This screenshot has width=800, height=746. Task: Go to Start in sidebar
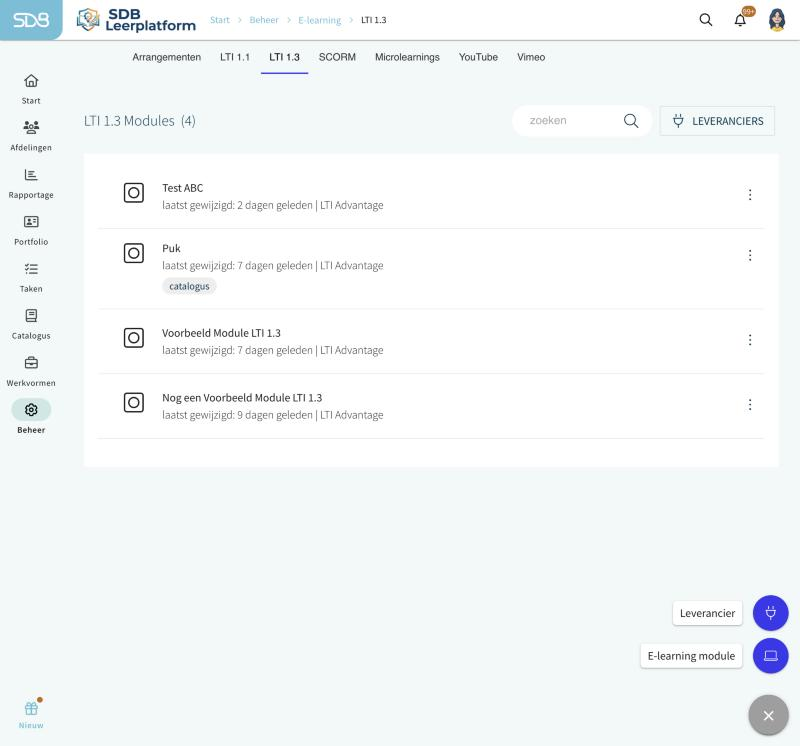(x=31, y=89)
